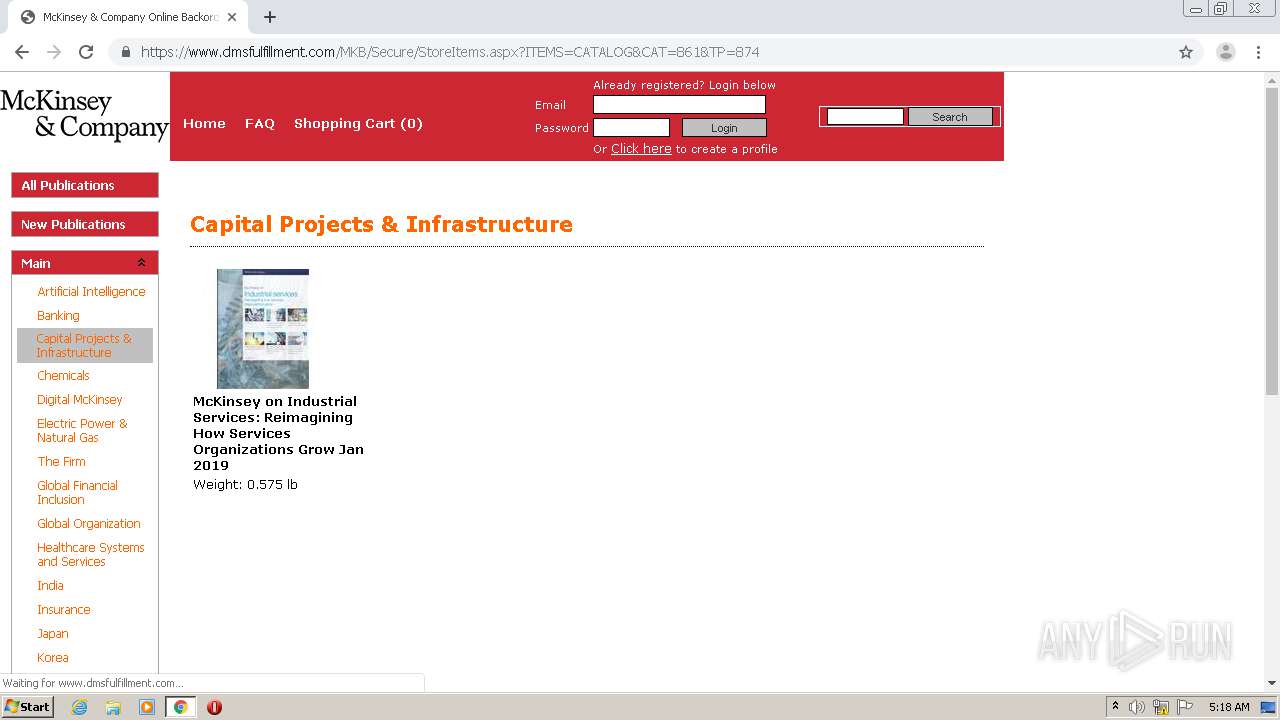The width and height of the screenshot is (1280, 720).
Task: Open All Publications section
Action: coord(85,185)
